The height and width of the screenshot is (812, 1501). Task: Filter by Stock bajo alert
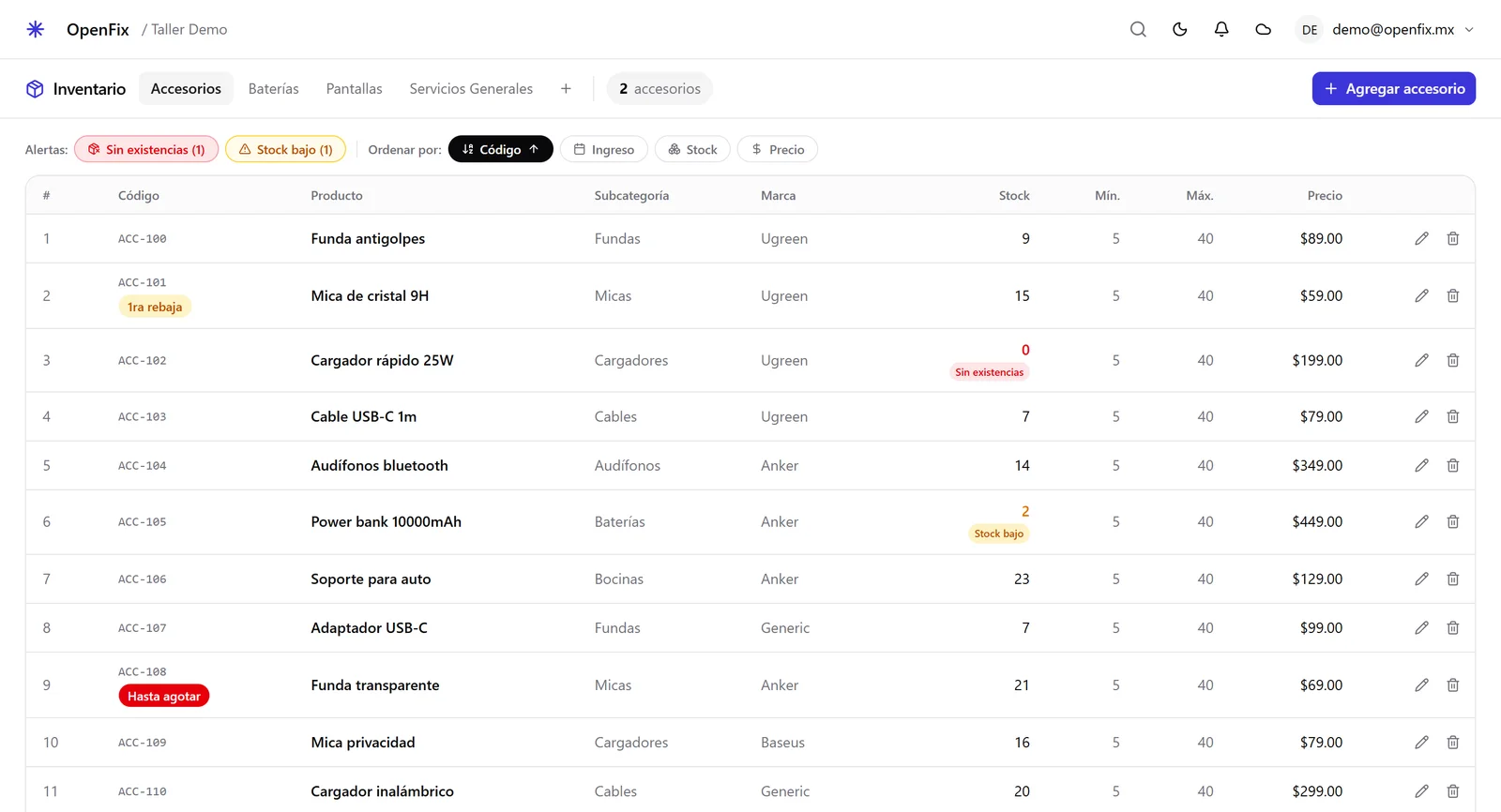pos(286,149)
